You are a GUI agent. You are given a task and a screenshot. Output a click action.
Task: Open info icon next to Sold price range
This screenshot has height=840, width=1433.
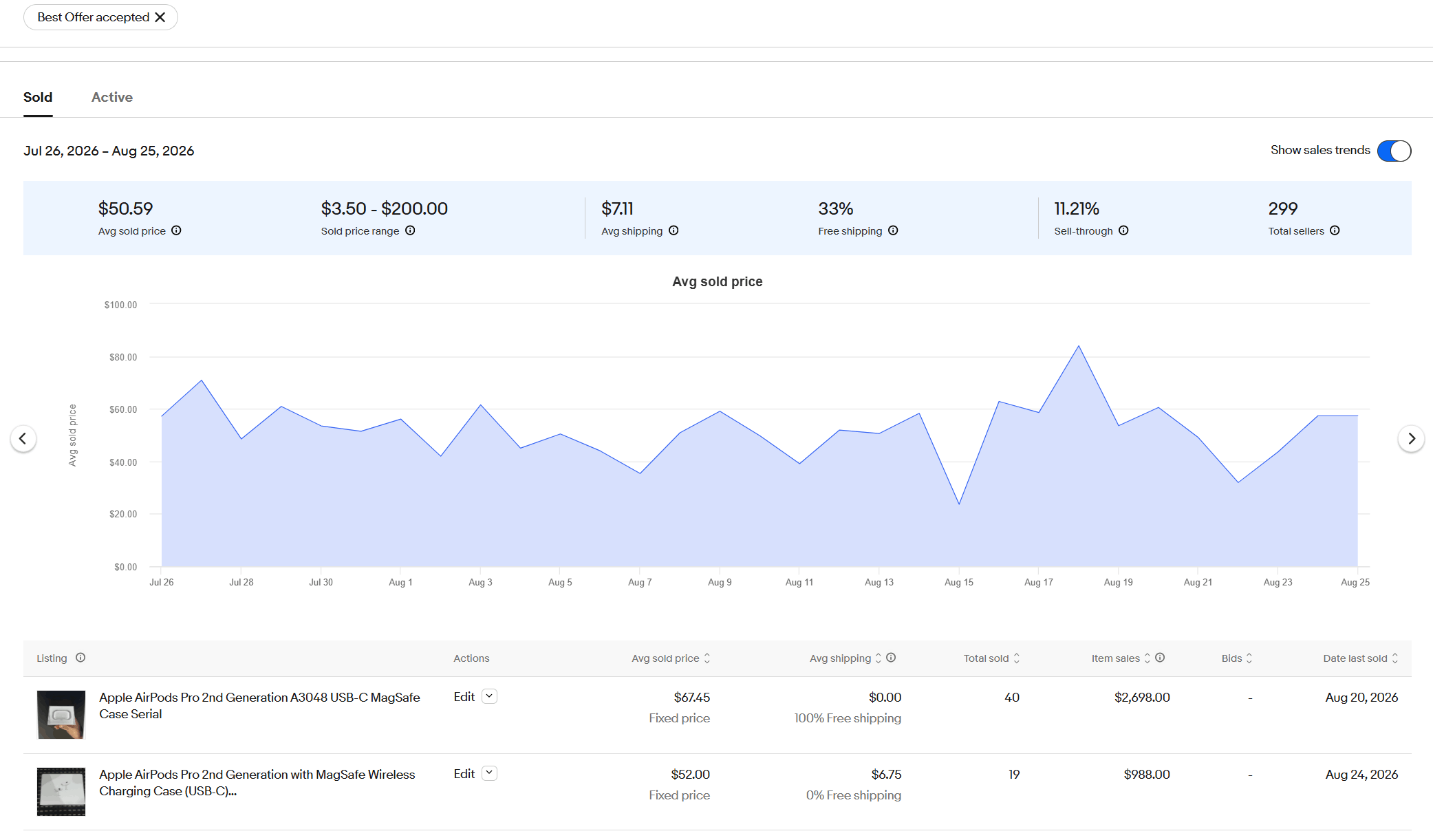[x=410, y=230]
